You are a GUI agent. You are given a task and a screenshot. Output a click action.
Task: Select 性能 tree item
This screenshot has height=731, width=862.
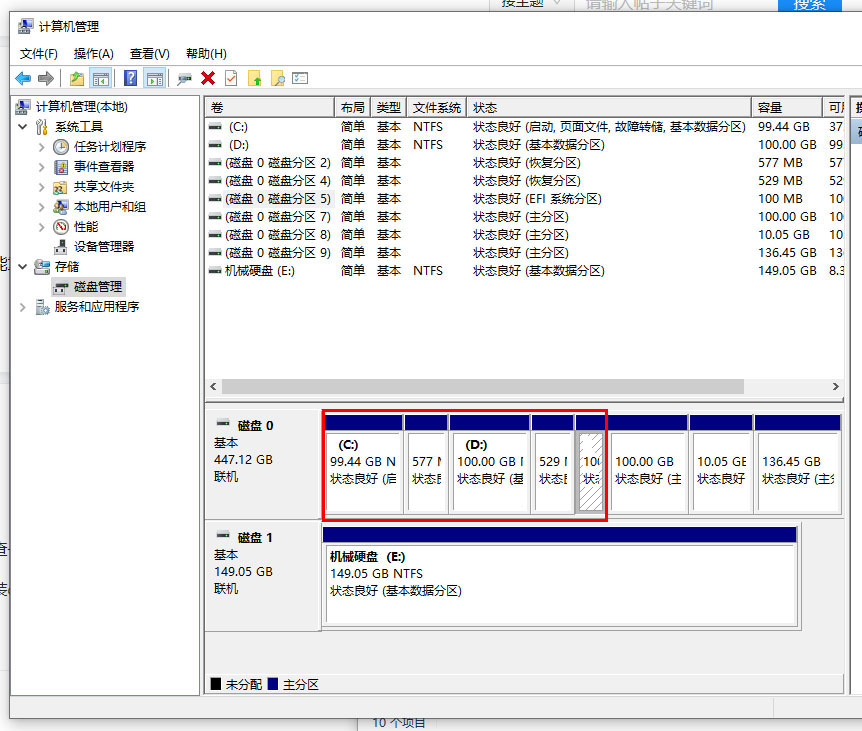tap(86, 226)
